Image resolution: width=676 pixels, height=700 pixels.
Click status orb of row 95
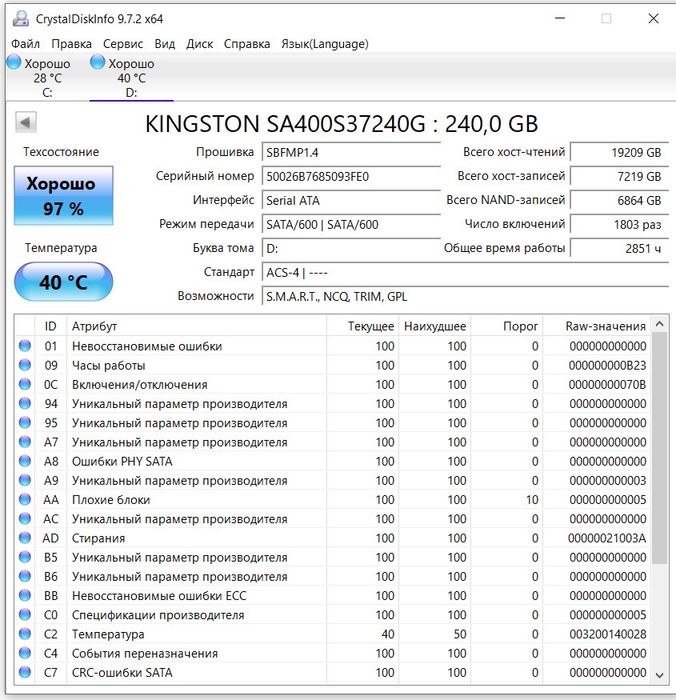(x=25, y=422)
